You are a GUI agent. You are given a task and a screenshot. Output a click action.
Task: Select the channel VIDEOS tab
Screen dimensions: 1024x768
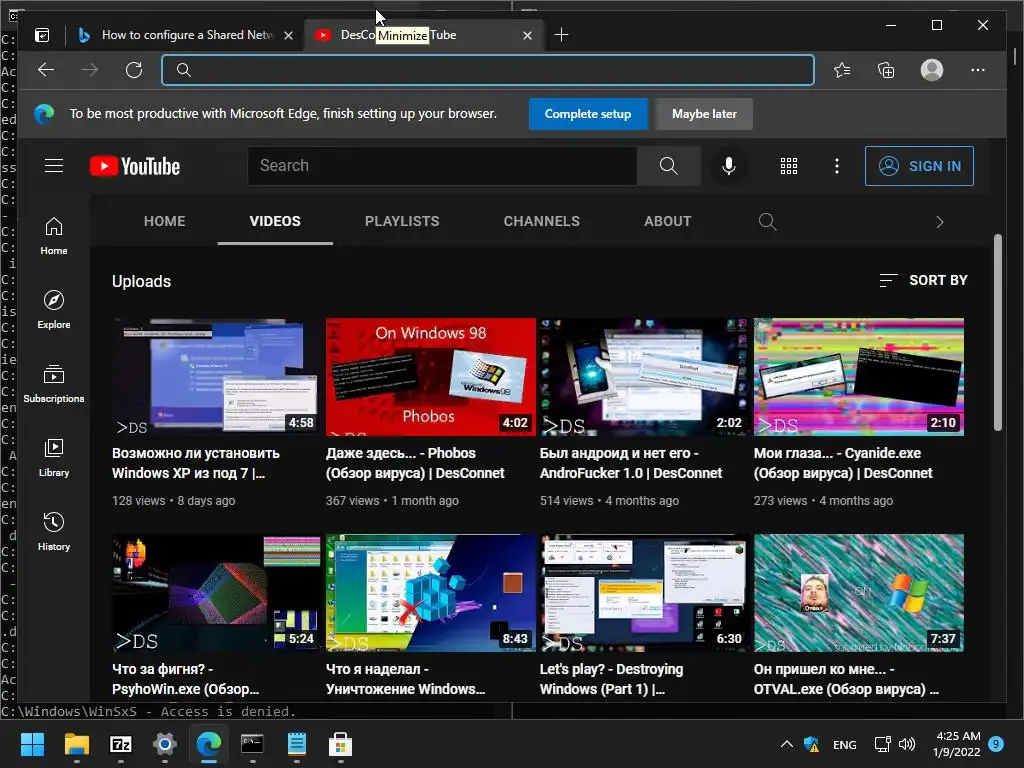(x=275, y=221)
